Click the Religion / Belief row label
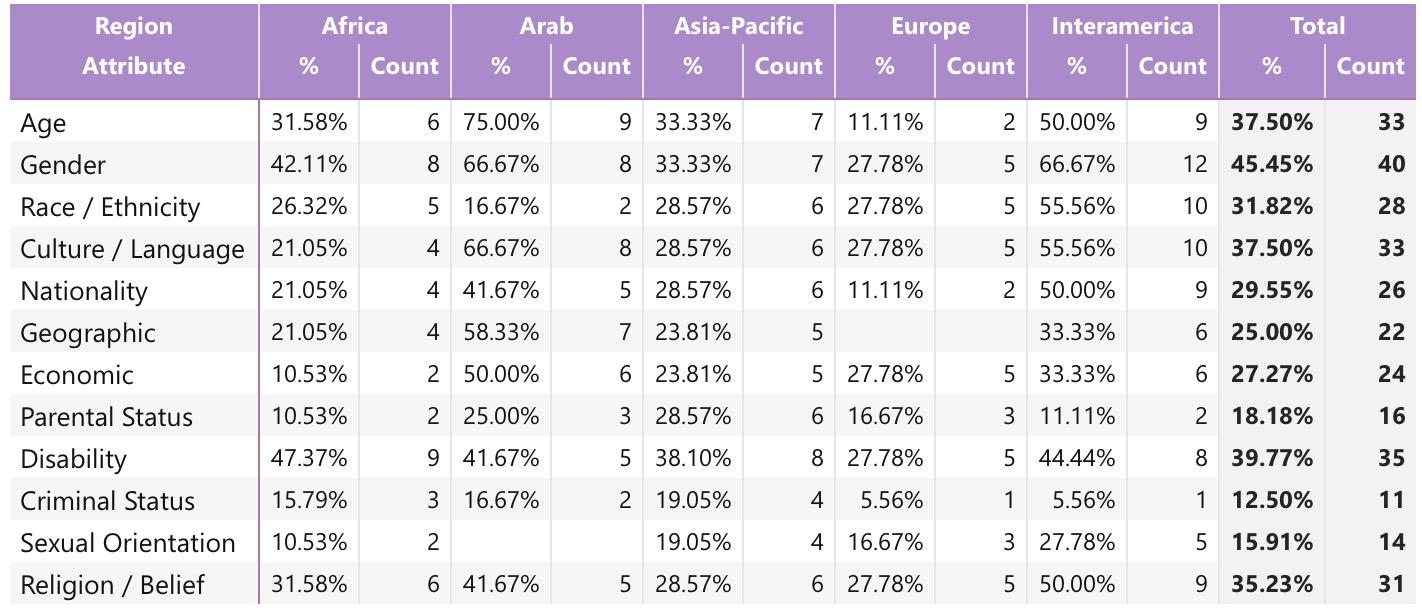Viewport: 1422px width, 608px height. [x=112, y=585]
